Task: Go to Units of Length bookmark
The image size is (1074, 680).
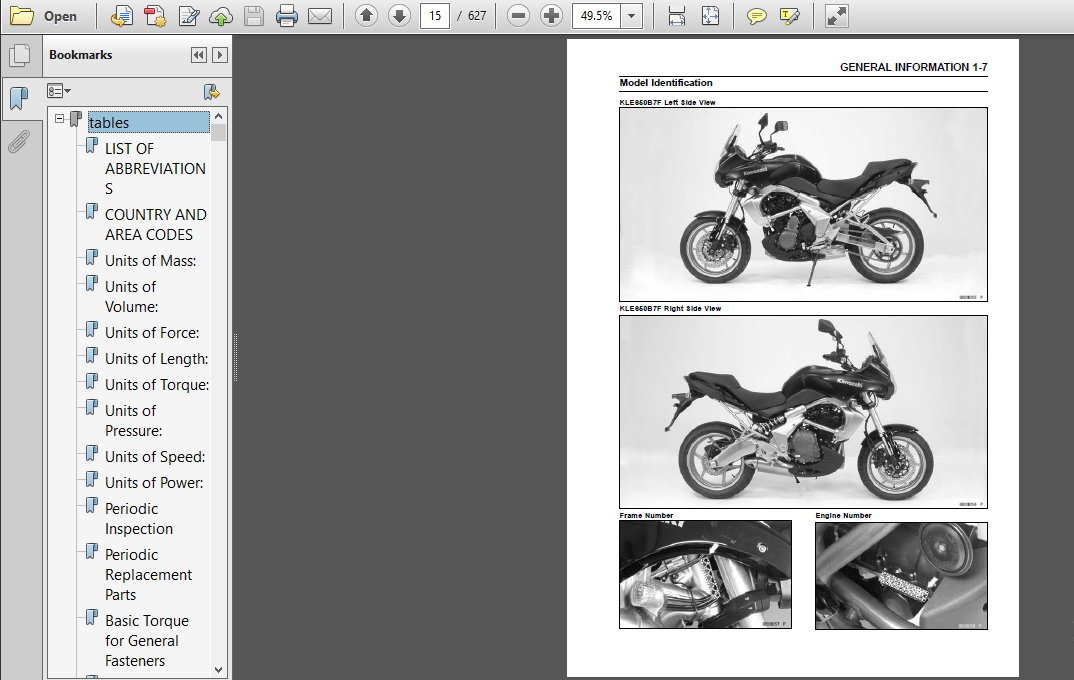Action: 156,359
